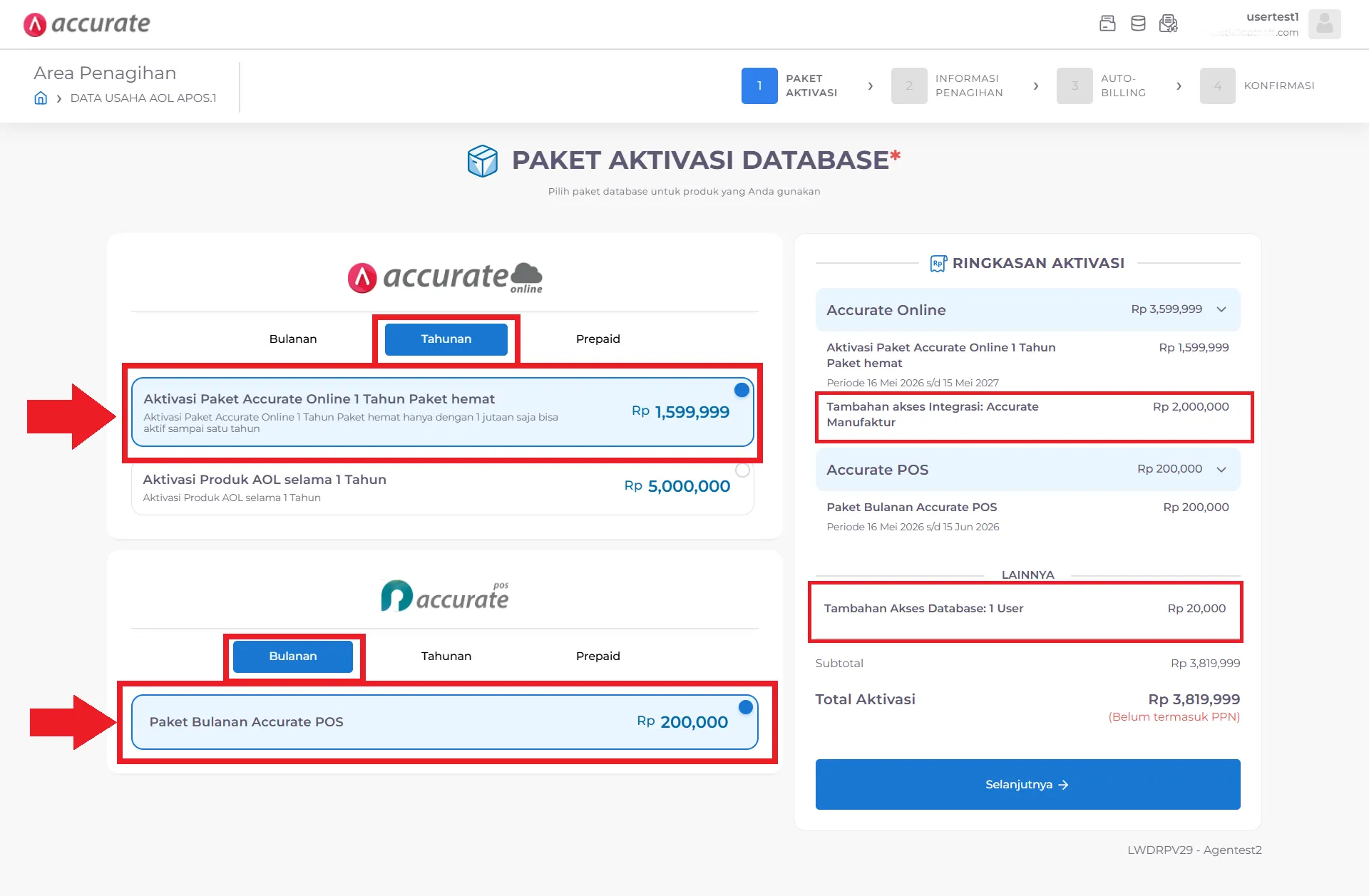
Task: Select step 3 Auto-Billing
Action: coord(1102,86)
